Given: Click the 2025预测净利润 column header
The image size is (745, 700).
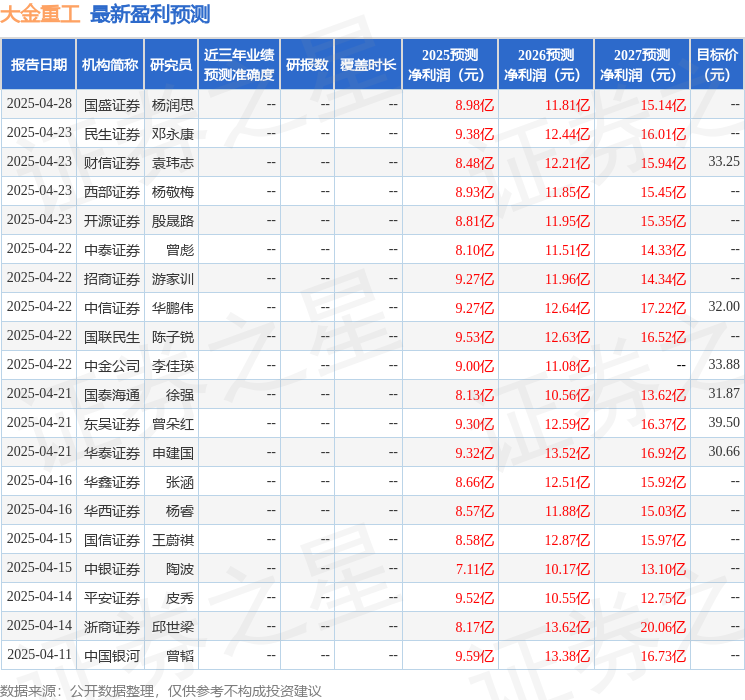Looking at the screenshot, I should (x=450, y=65).
